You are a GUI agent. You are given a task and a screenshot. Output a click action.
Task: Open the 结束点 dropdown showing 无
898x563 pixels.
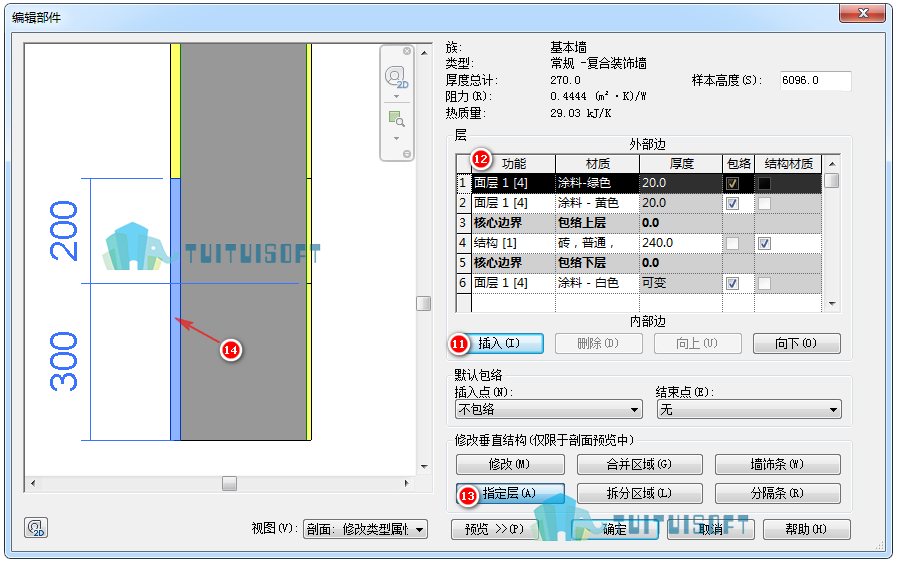click(x=749, y=410)
